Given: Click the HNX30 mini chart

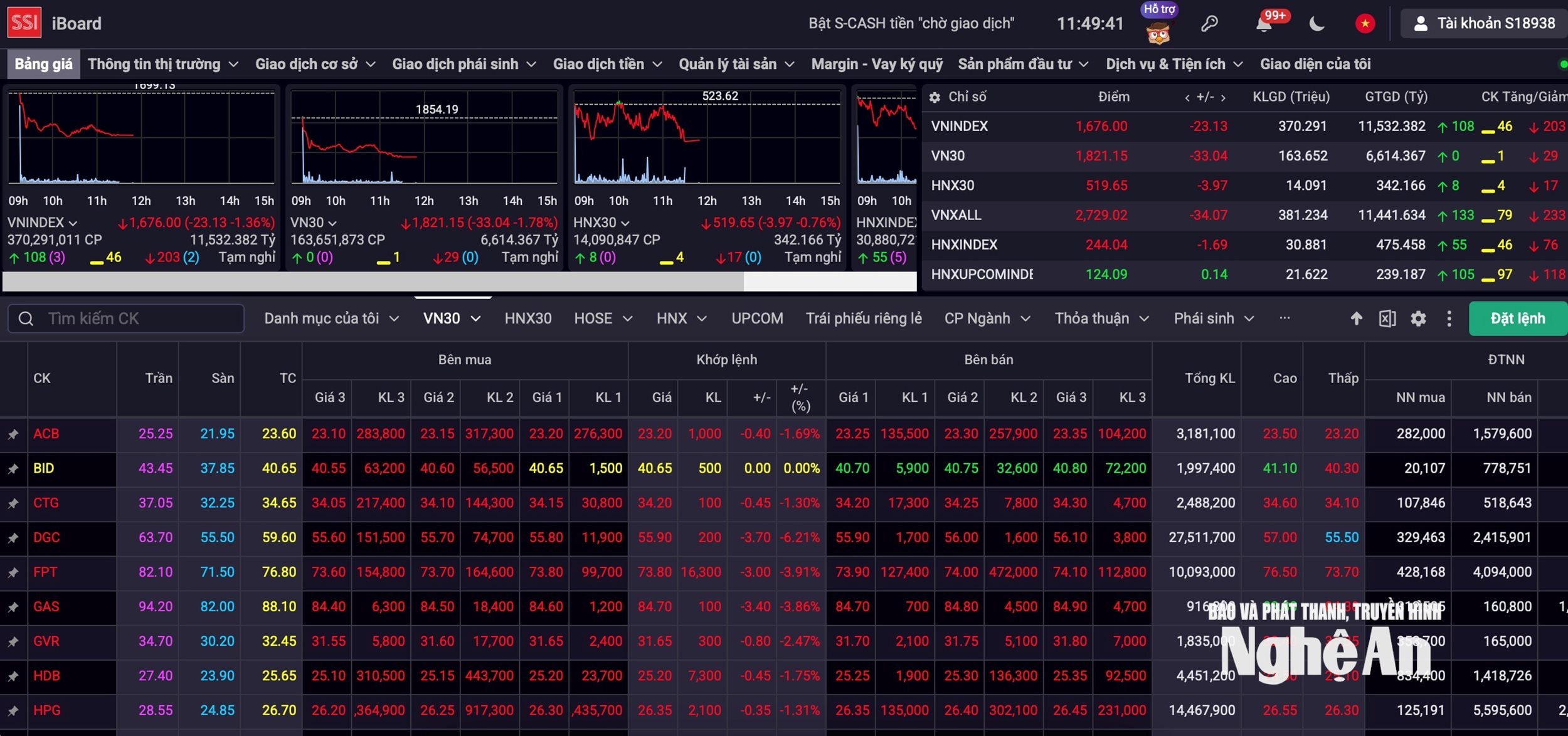Looking at the screenshot, I should click(x=707, y=138).
